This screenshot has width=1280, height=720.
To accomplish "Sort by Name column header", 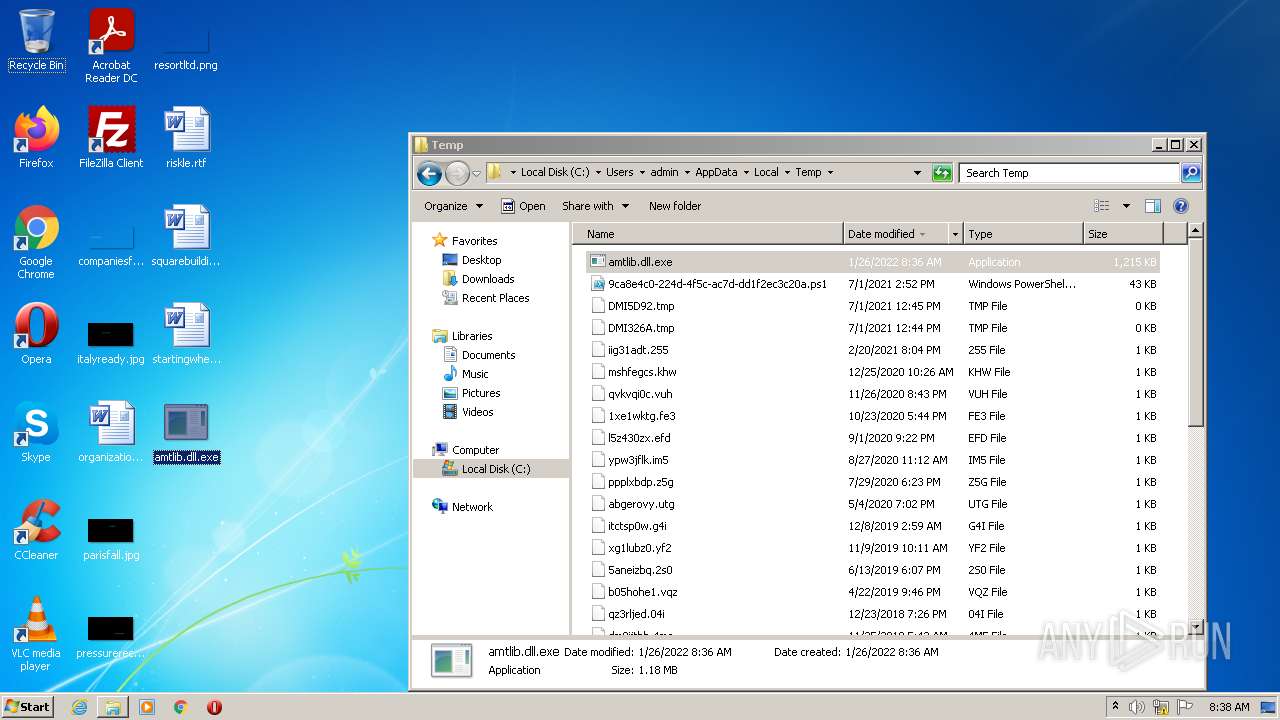I will click(x=708, y=234).
